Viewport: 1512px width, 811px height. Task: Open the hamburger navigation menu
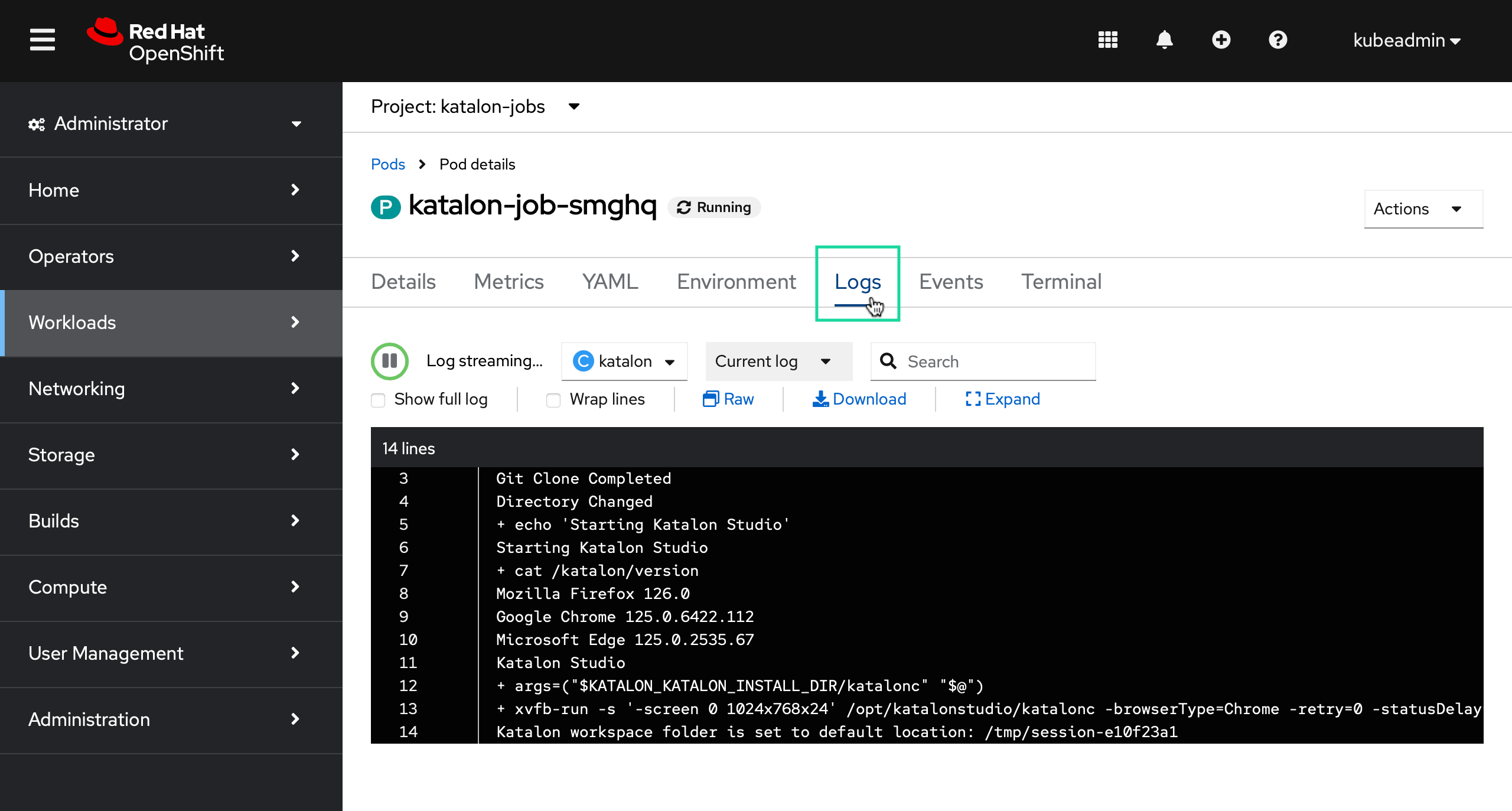(43, 40)
